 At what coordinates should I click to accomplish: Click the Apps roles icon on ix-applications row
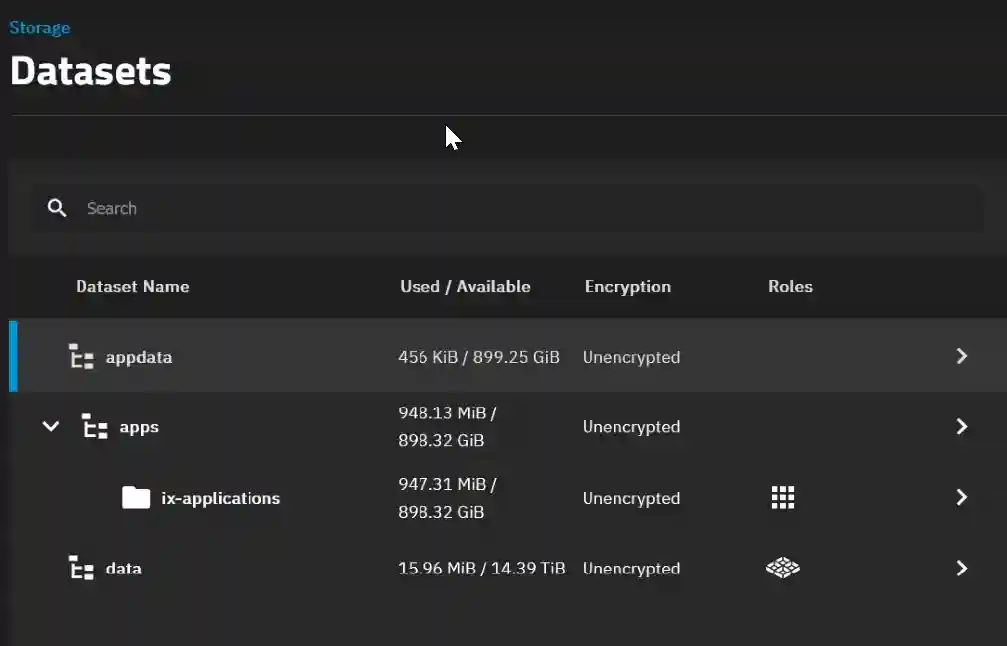[781, 497]
